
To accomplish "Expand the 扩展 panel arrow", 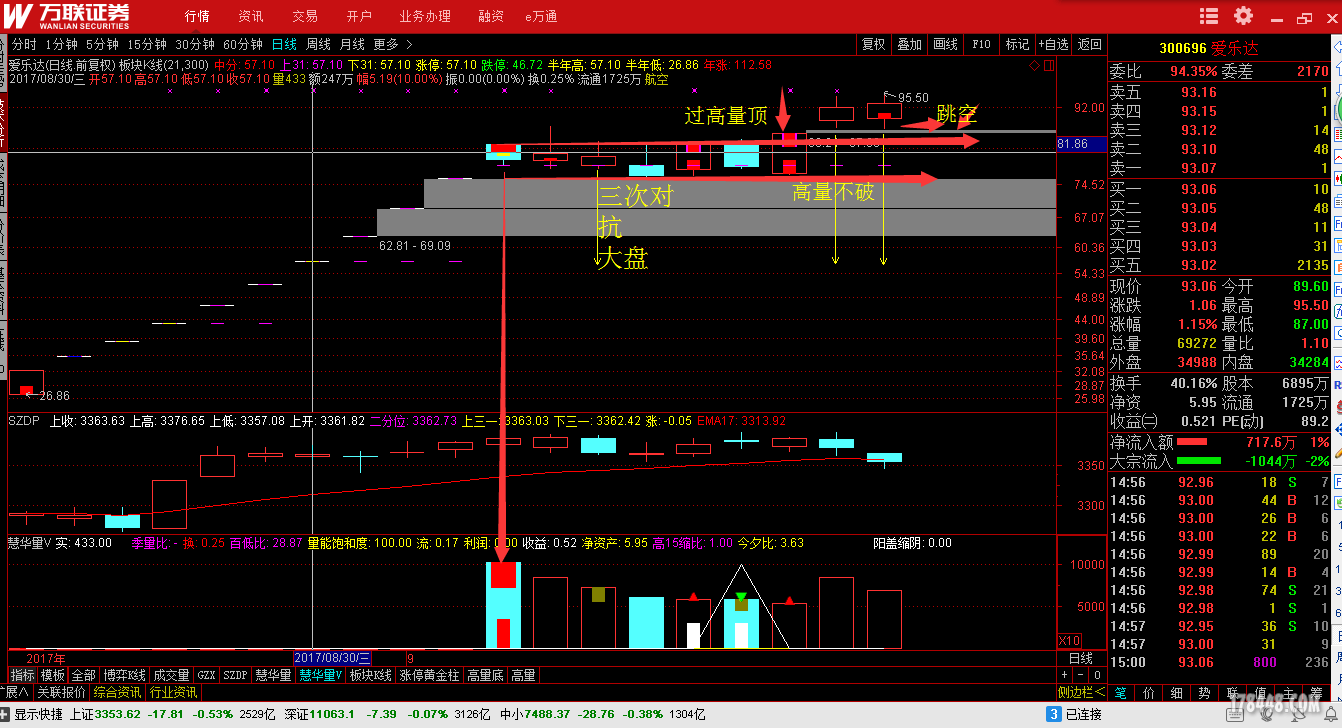I will click(16, 692).
